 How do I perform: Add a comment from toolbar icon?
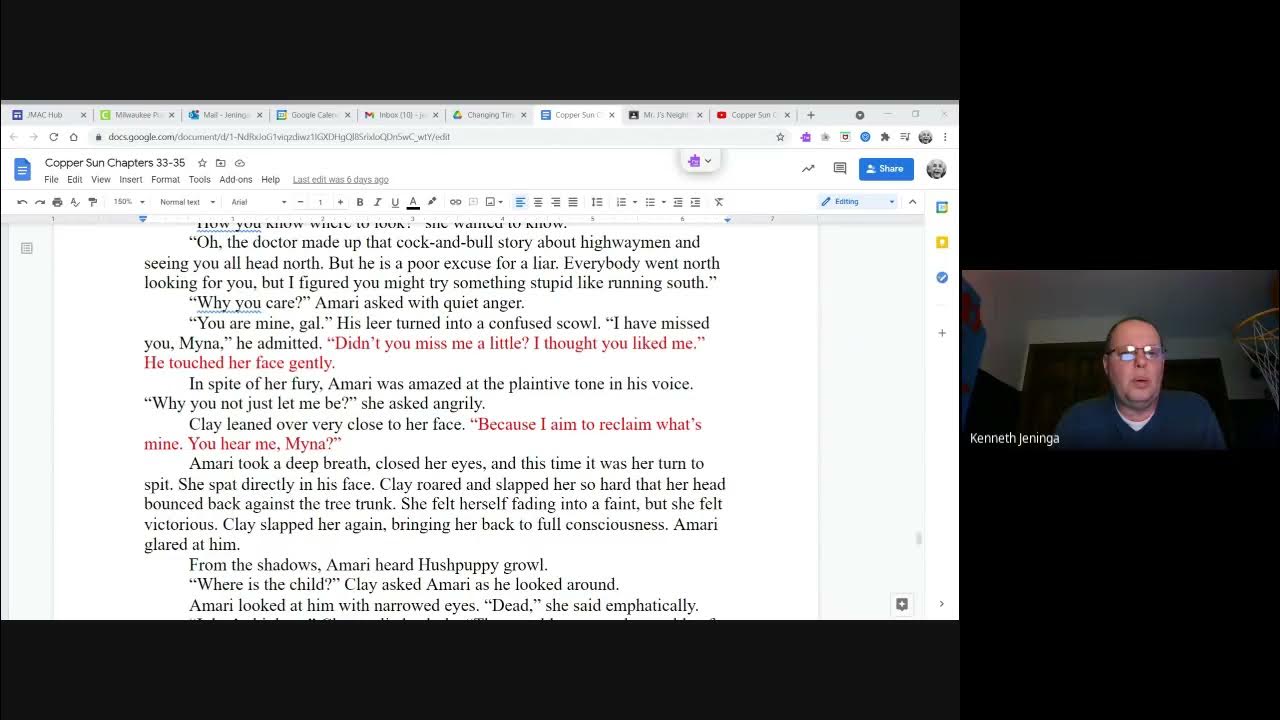click(x=473, y=202)
